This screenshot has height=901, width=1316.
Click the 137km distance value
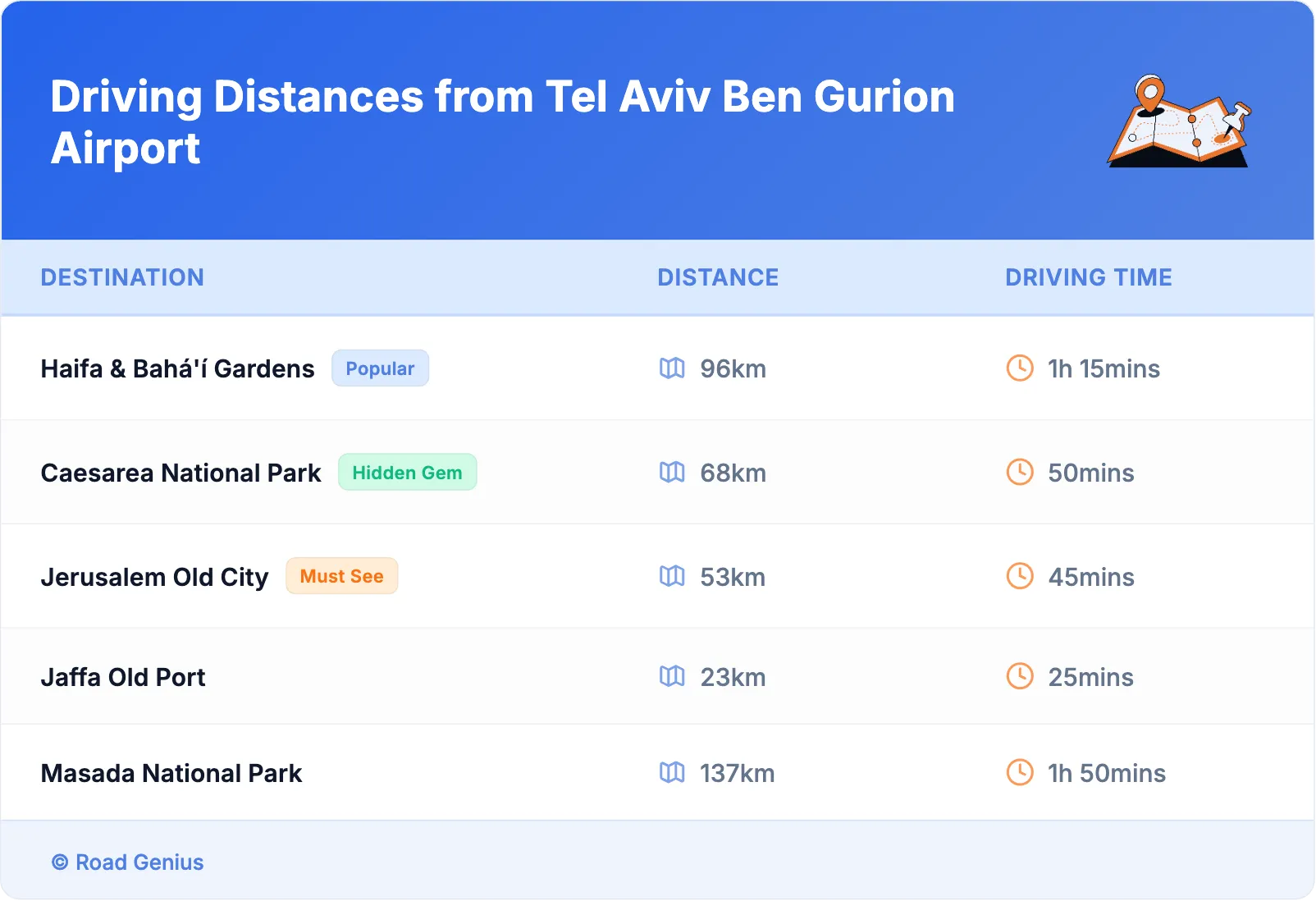pos(737,774)
